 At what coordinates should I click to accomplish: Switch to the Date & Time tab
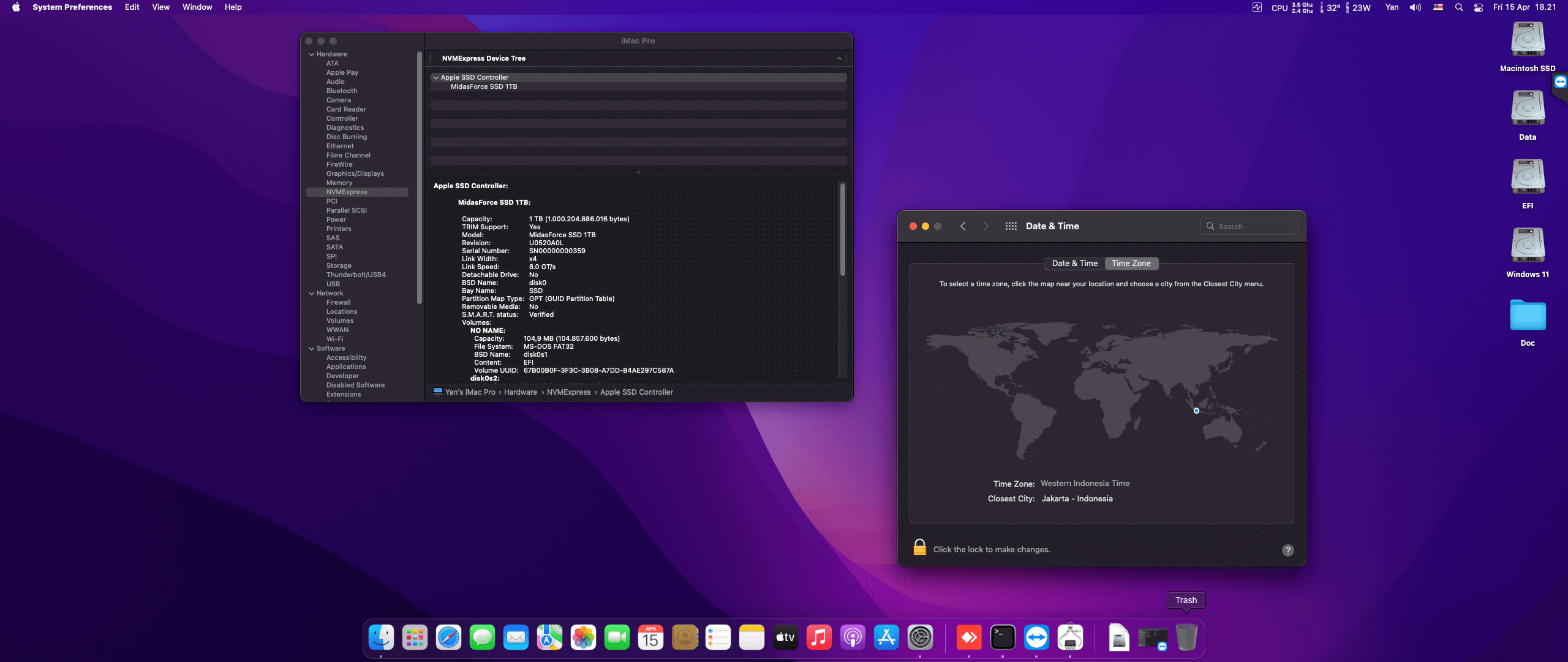[1074, 264]
